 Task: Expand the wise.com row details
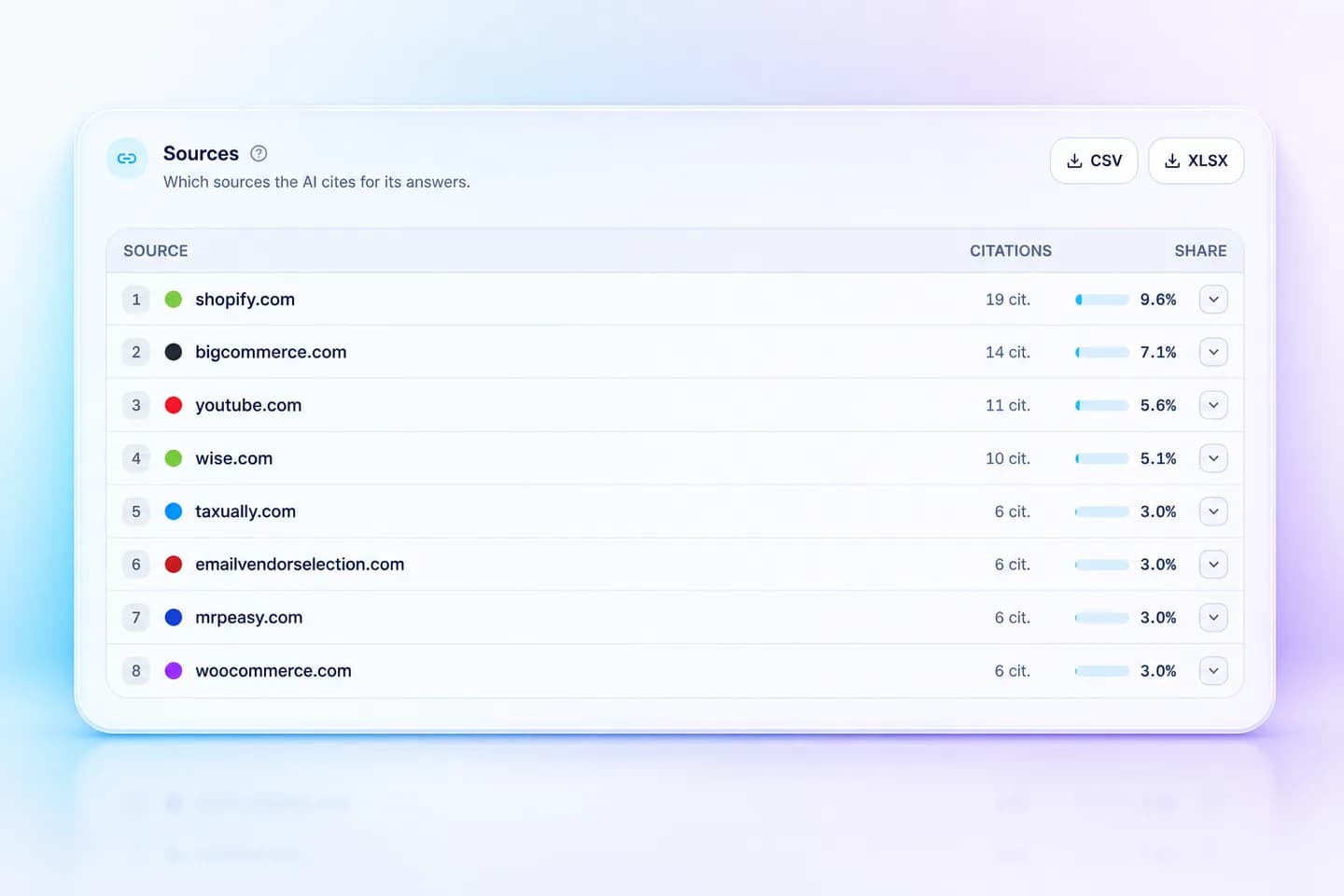point(1213,458)
